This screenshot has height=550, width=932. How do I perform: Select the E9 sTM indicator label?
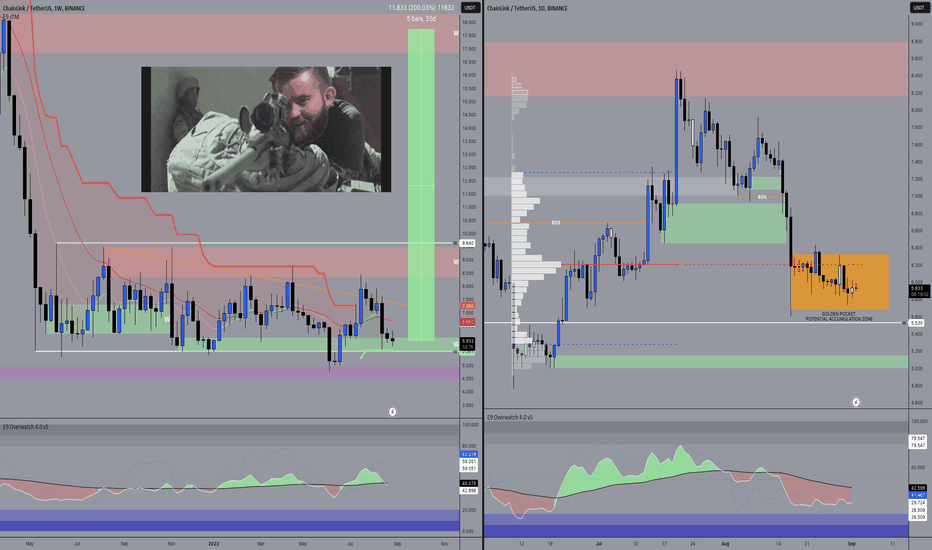pos(11,17)
